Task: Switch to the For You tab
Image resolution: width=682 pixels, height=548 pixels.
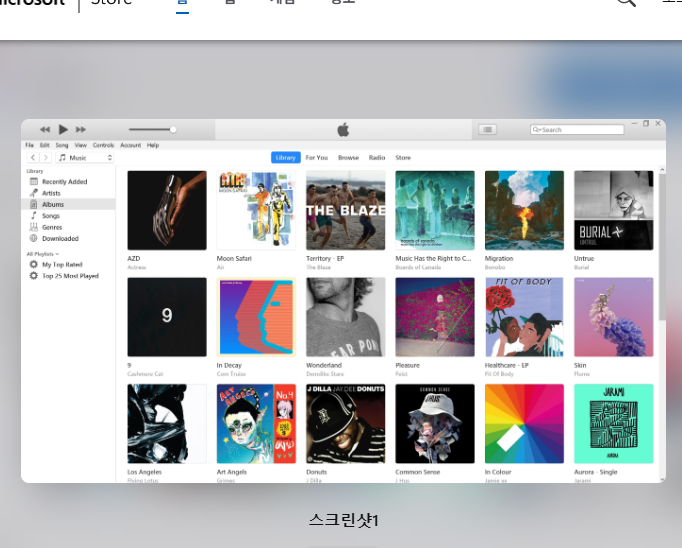Action: point(317,157)
